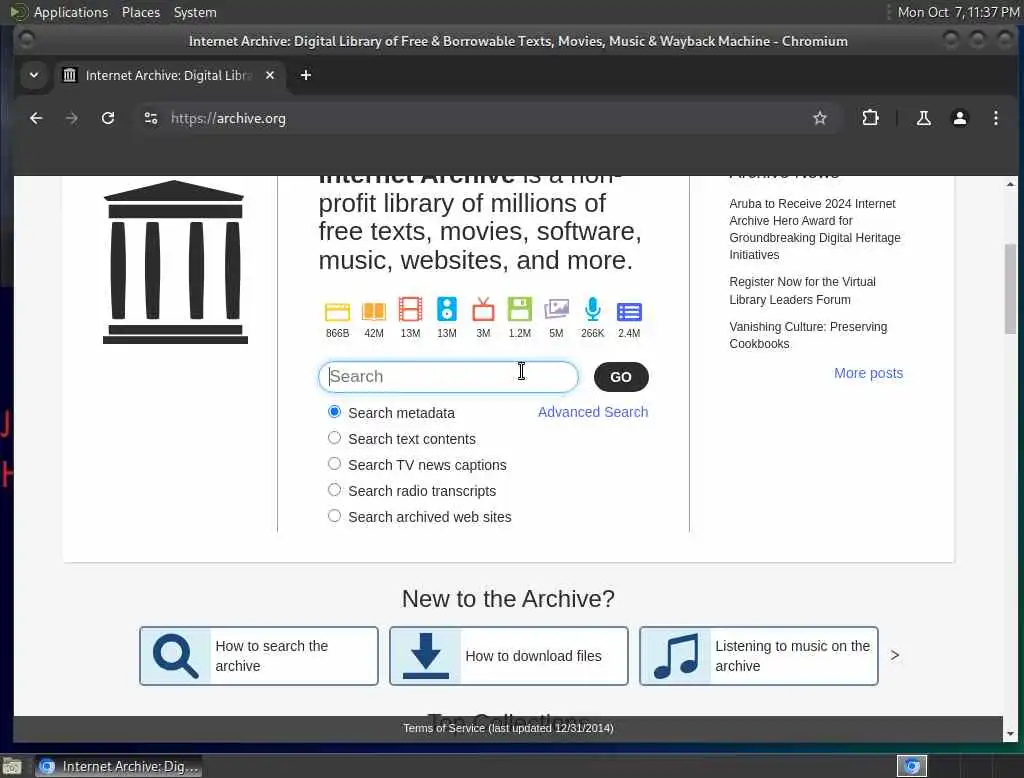Click the page vertical scrollbar thumb
The height and width of the screenshot is (778, 1024).
point(1010,289)
